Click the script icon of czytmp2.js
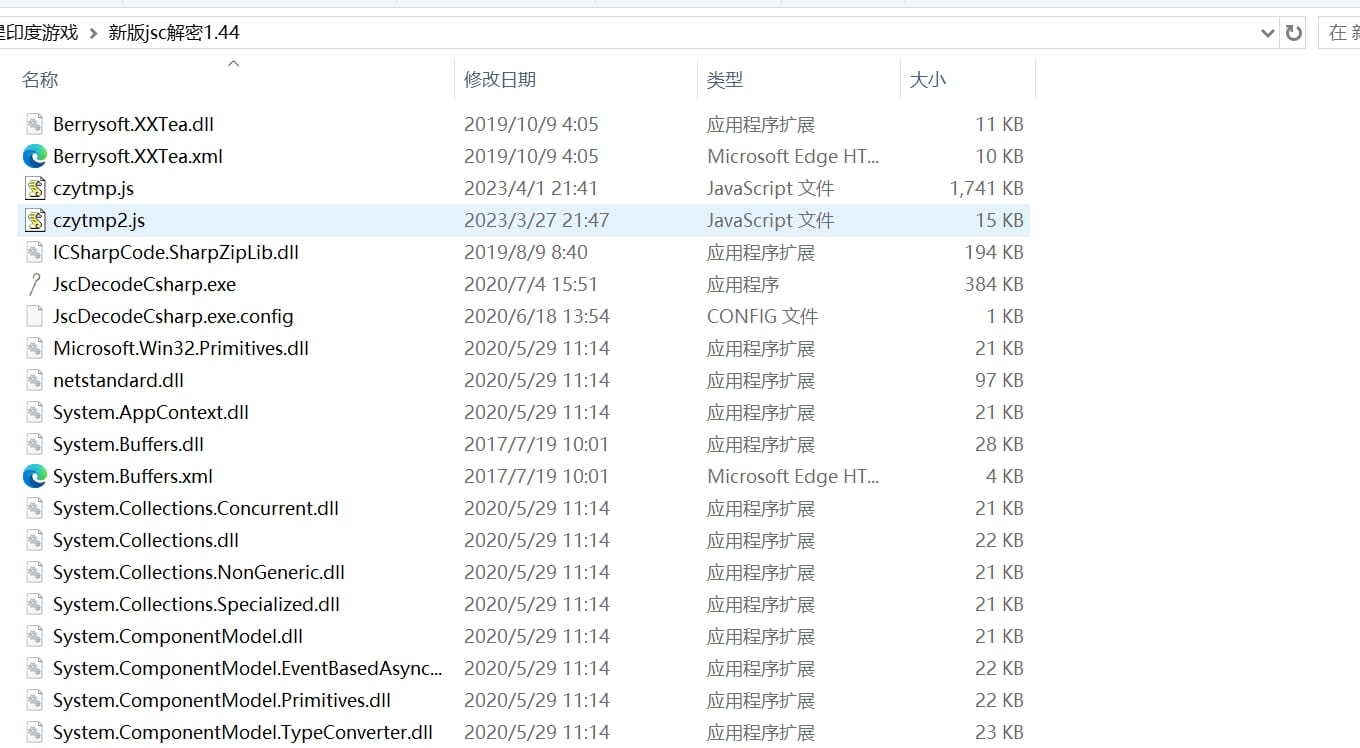This screenshot has height=748, width=1360. pyautogui.click(x=35, y=220)
